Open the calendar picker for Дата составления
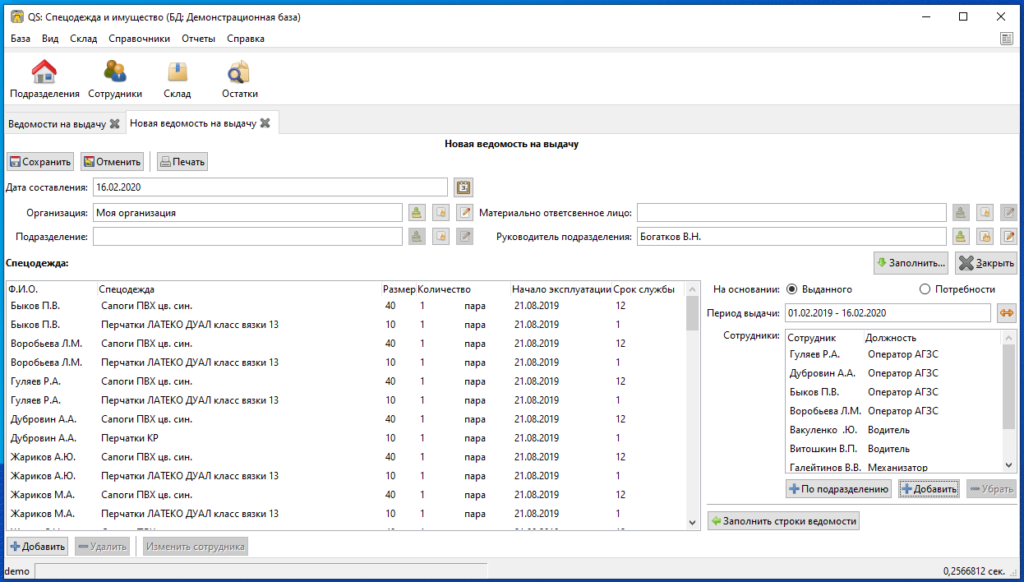This screenshot has width=1024, height=582. [x=463, y=187]
